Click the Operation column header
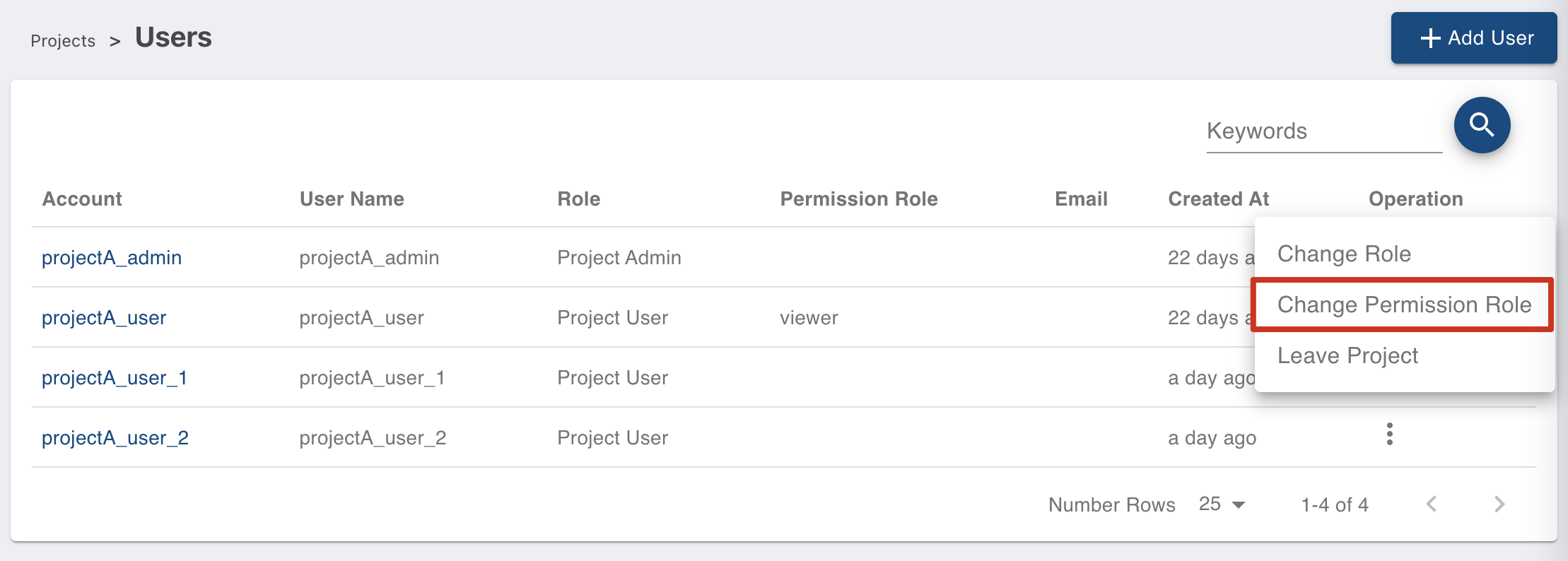Image resolution: width=1568 pixels, height=561 pixels. click(1416, 199)
